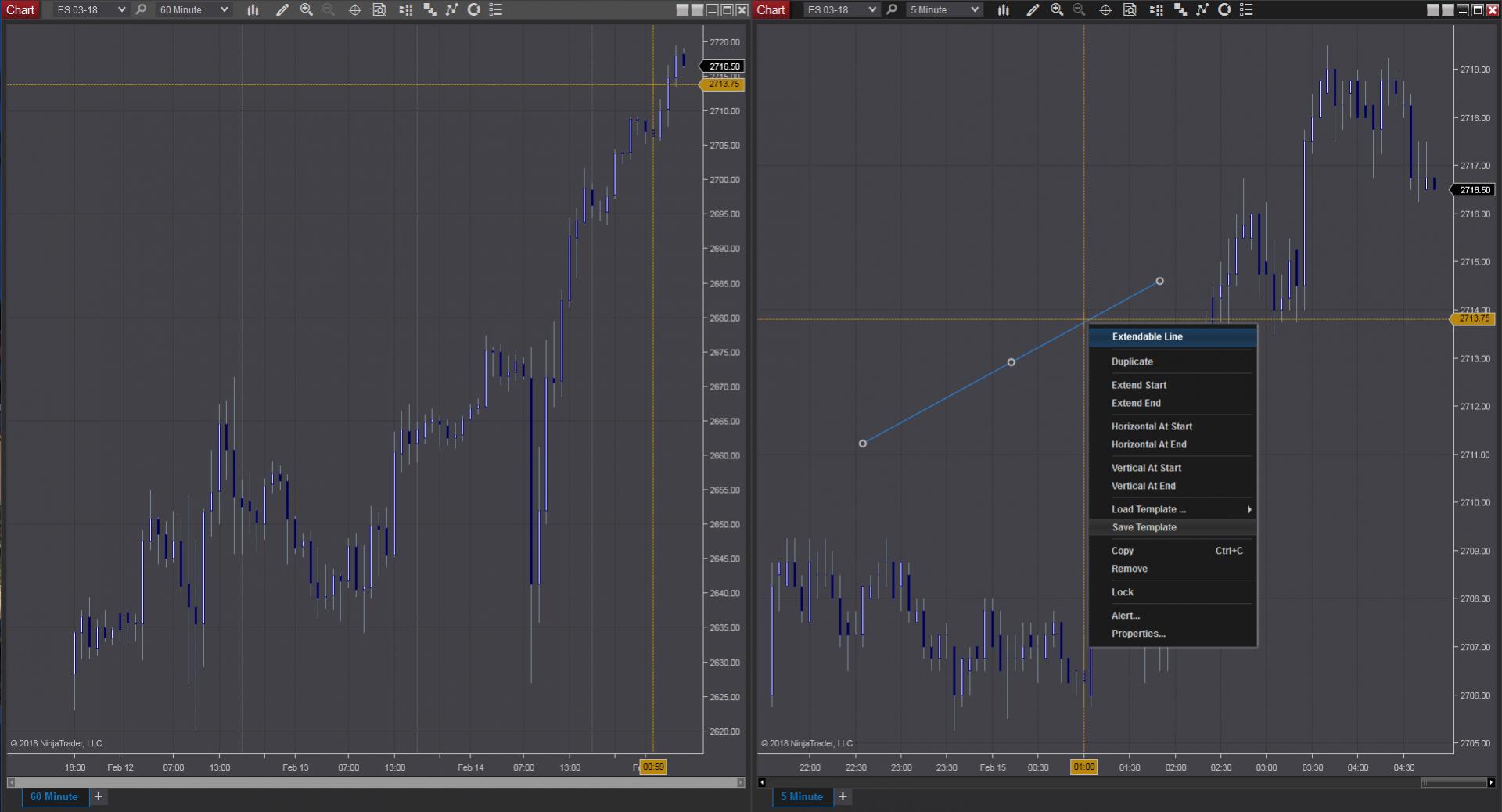Click the 01:00 time marker on right chart
1502x812 pixels.
[1084, 767]
